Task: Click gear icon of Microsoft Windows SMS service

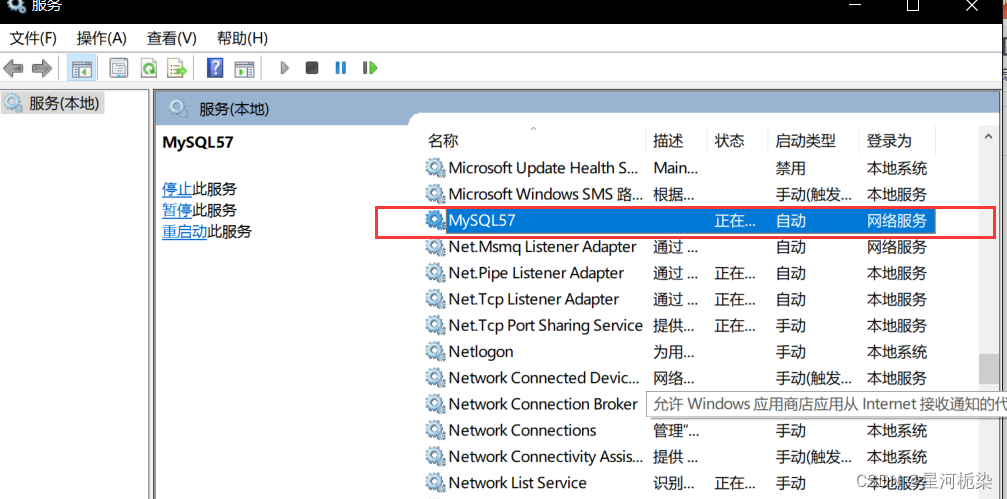Action: (x=435, y=194)
